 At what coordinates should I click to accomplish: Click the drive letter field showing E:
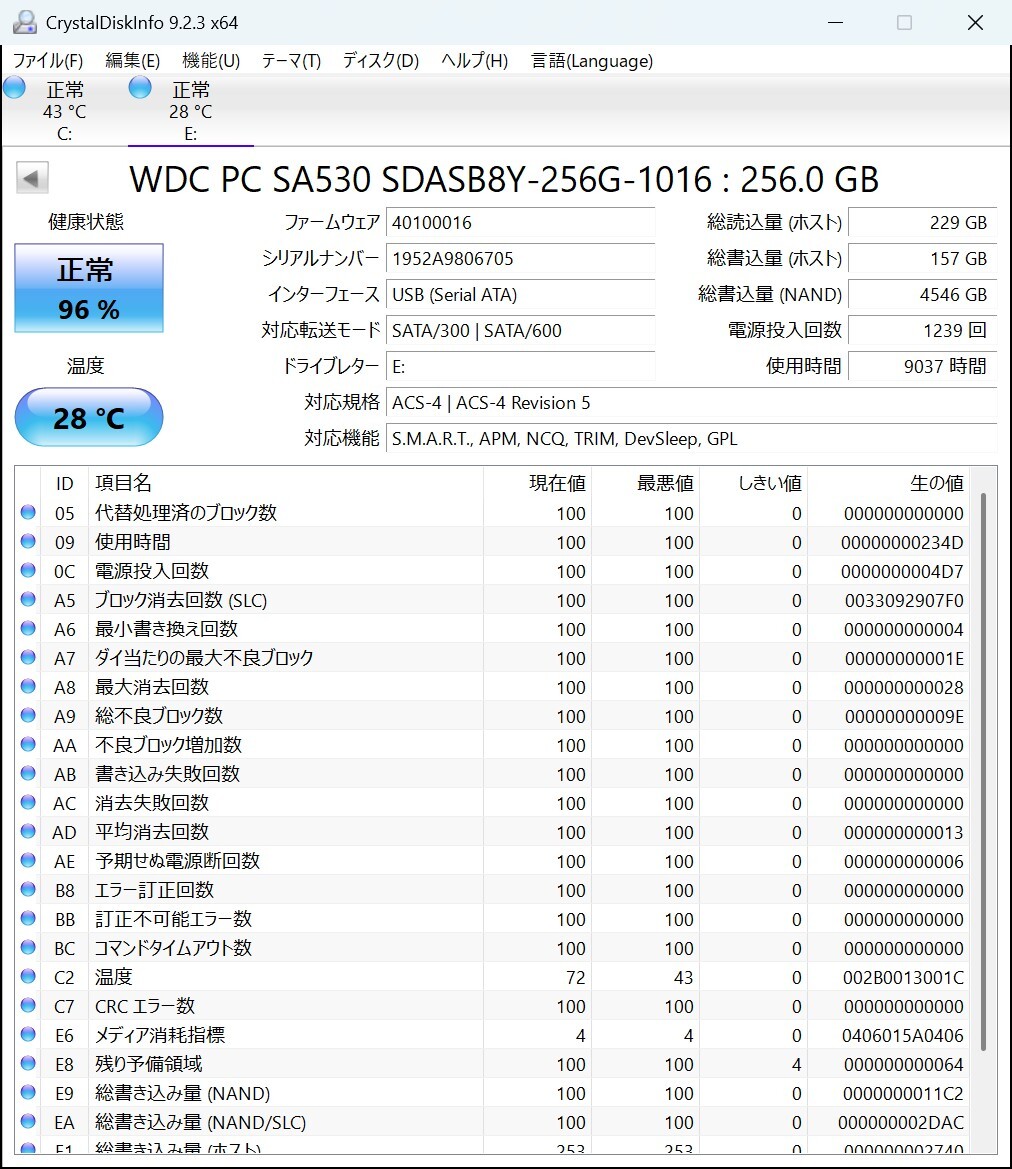point(521,366)
